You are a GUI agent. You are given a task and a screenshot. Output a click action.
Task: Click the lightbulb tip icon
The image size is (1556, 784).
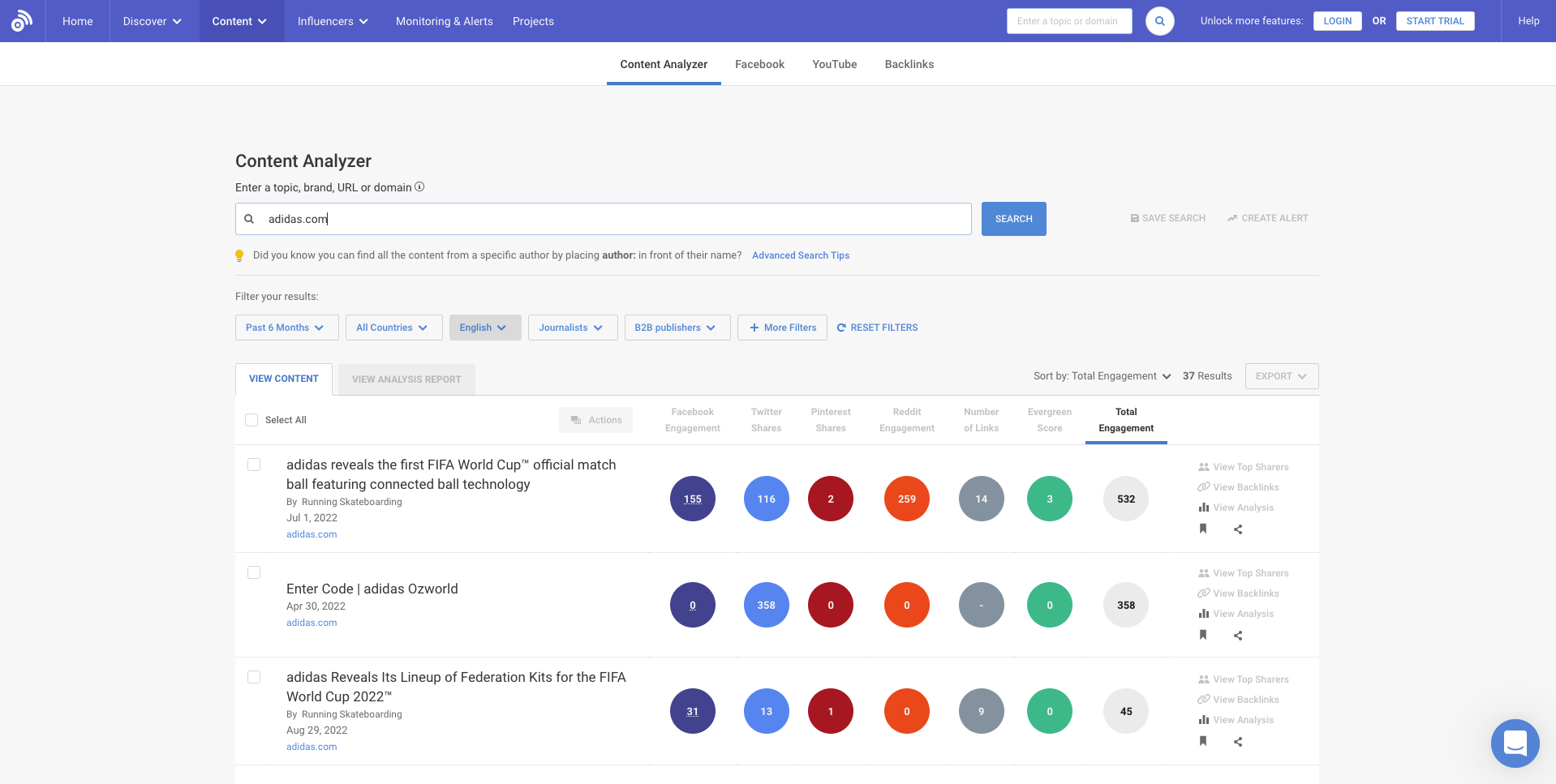pos(239,255)
